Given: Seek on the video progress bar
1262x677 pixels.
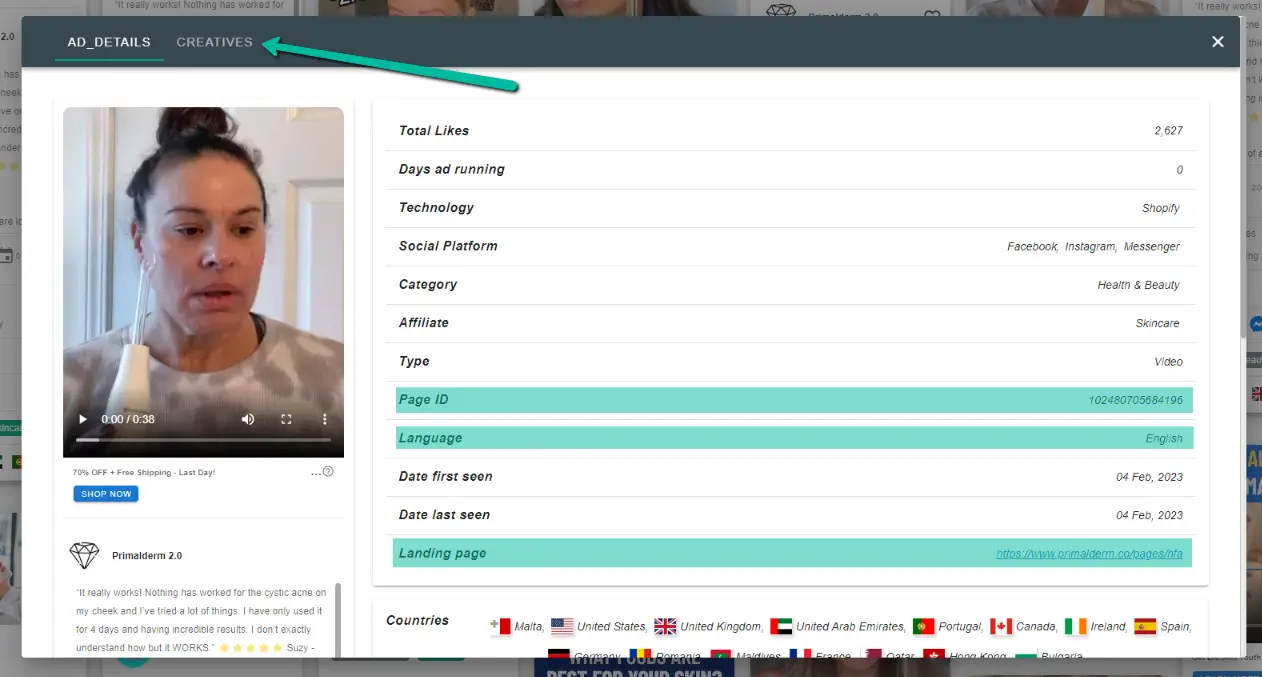Looking at the screenshot, I should click(x=203, y=440).
